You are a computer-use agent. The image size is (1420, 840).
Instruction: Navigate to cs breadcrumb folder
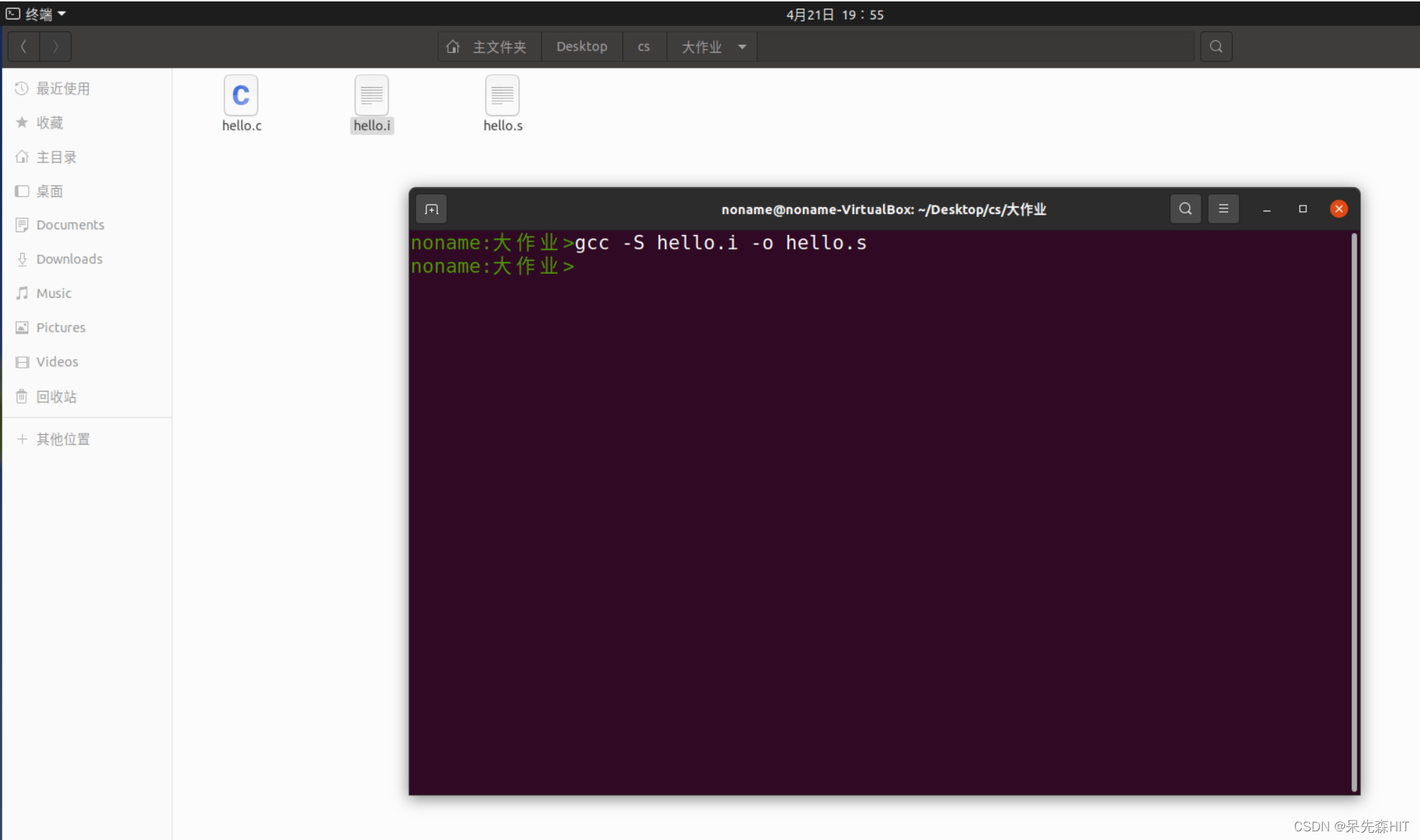tap(644, 47)
